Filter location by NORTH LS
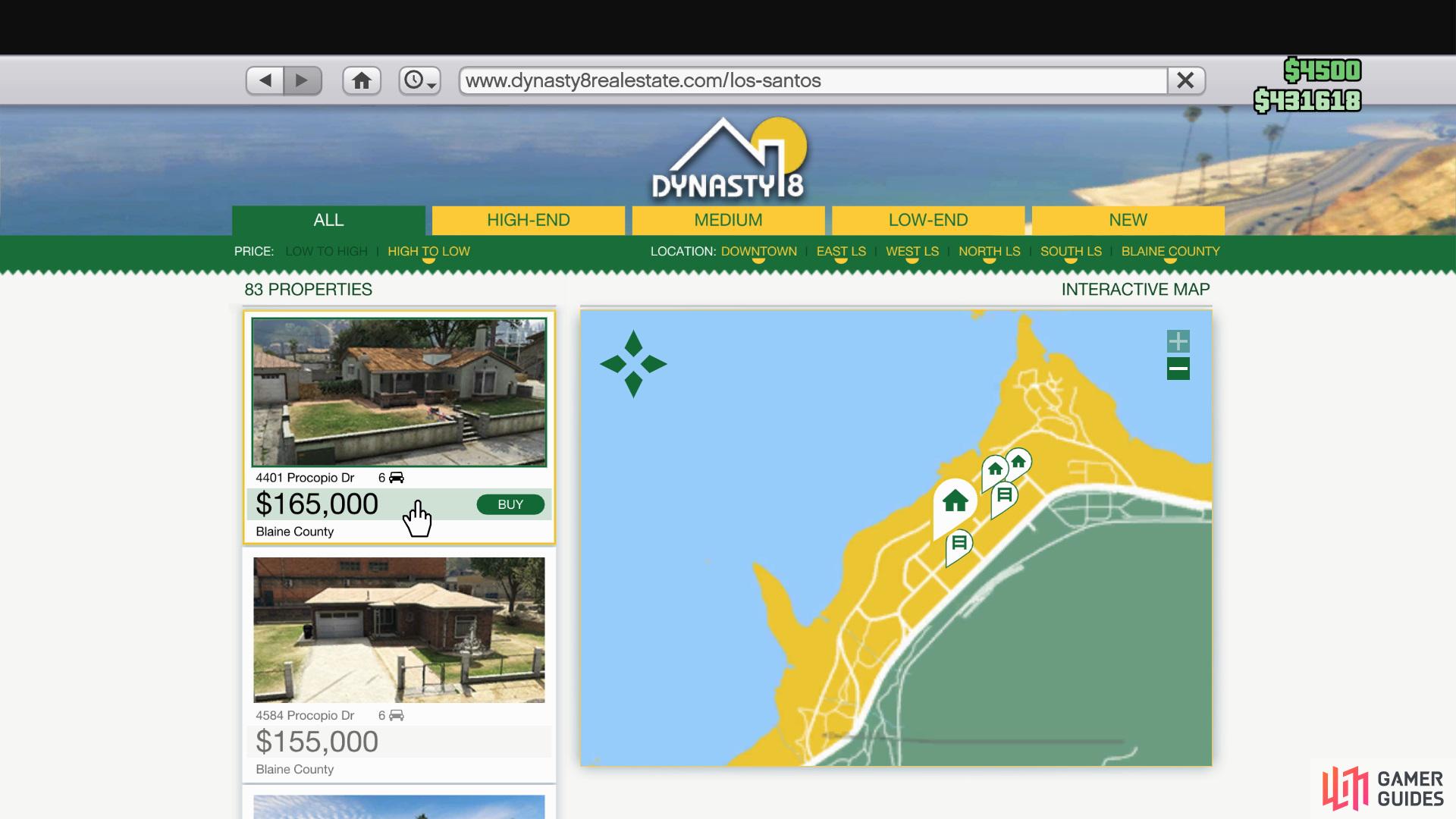This screenshot has width=1456, height=819. point(989,251)
